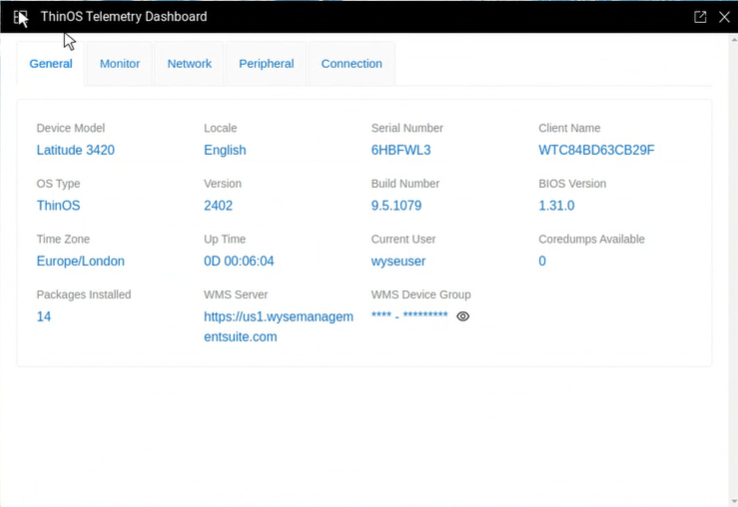Click the client name WTC84BD63CB29F
738x507 pixels.
(596, 150)
